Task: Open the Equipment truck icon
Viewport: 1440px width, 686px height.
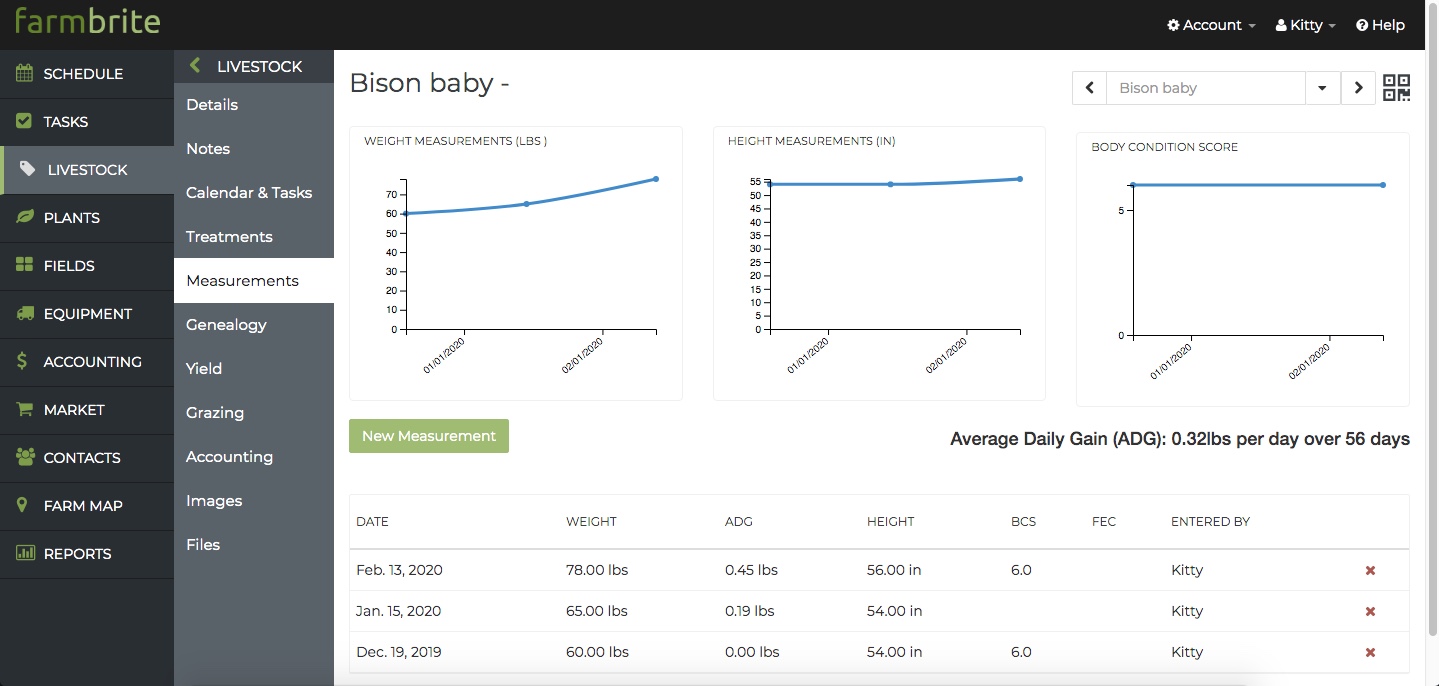Action: (24, 313)
